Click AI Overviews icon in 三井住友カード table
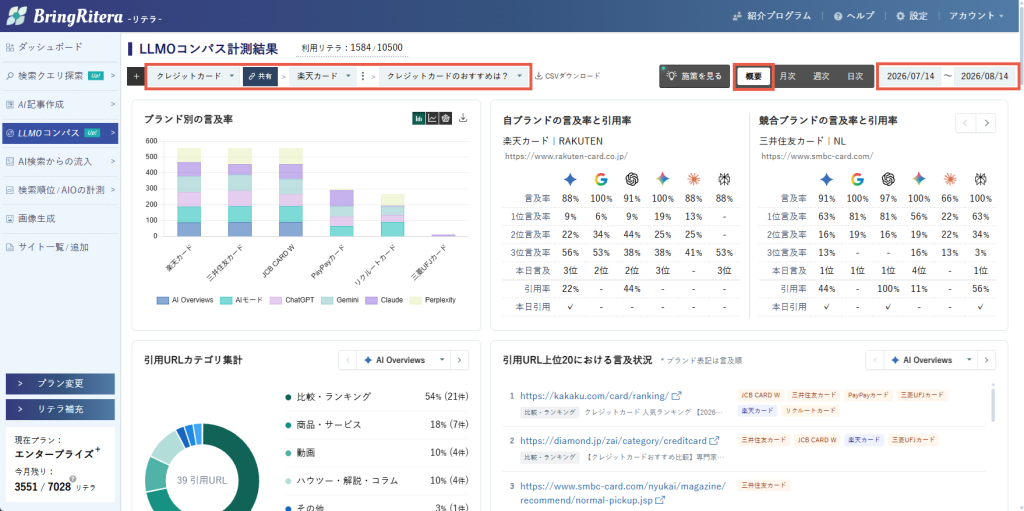The height and width of the screenshot is (511, 1024). [827, 179]
